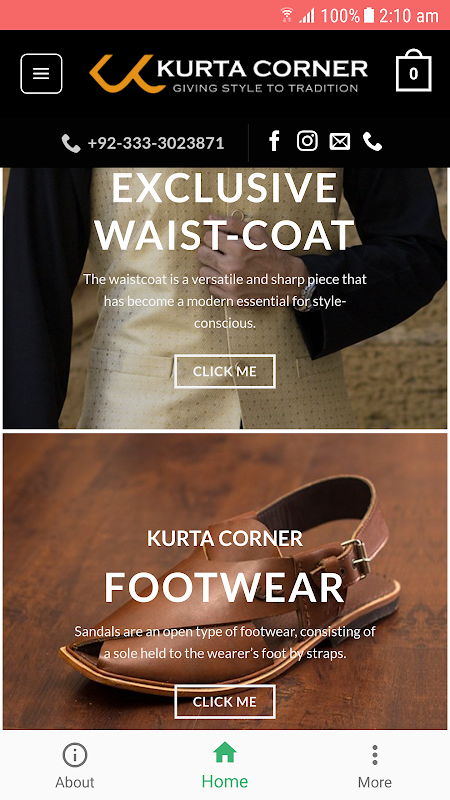
Task: Select the Home tab
Action: (x=225, y=766)
